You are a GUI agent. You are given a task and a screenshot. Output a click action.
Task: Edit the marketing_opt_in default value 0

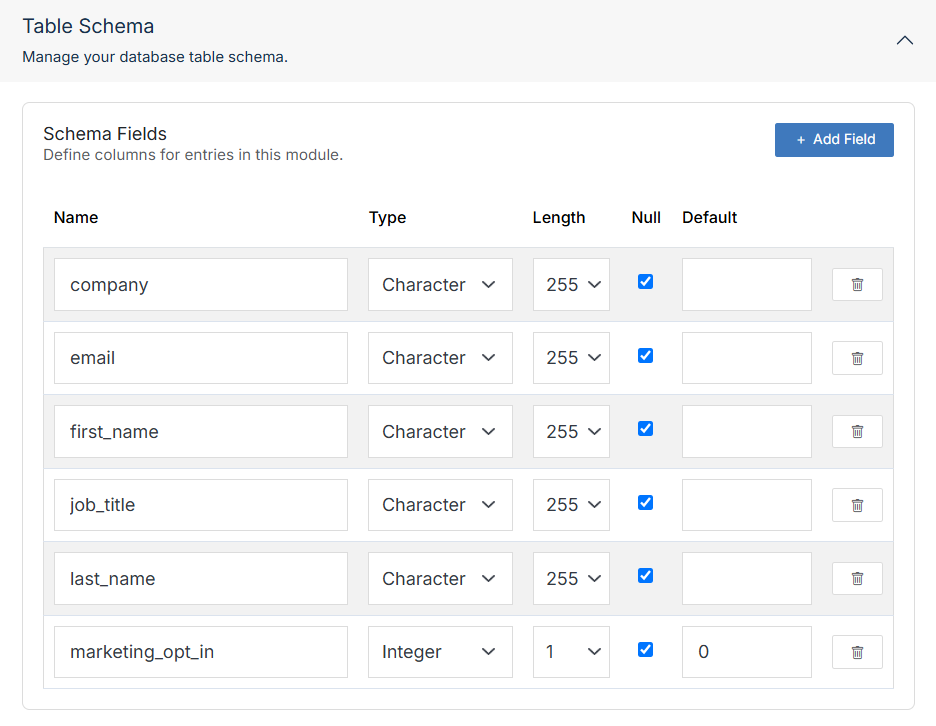point(747,652)
